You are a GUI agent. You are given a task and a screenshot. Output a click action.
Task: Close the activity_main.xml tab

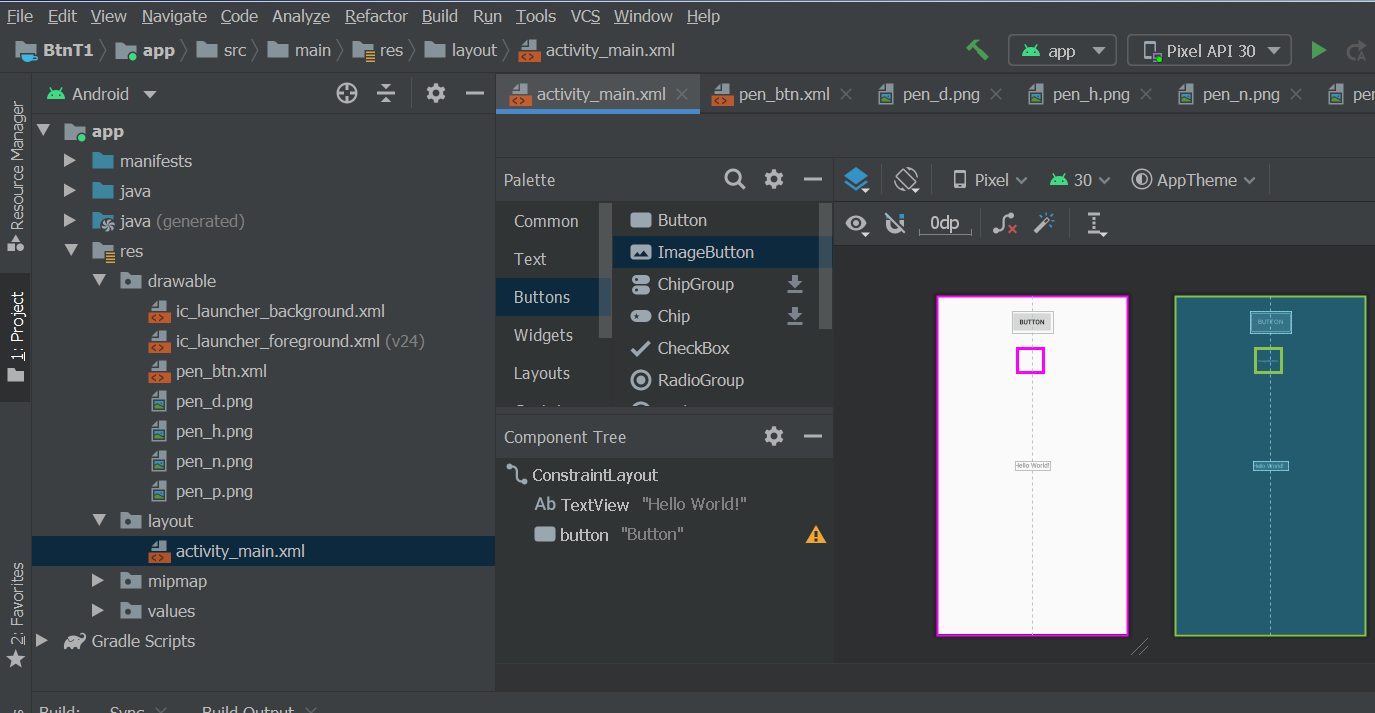pyautogui.click(x=682, y=94)
